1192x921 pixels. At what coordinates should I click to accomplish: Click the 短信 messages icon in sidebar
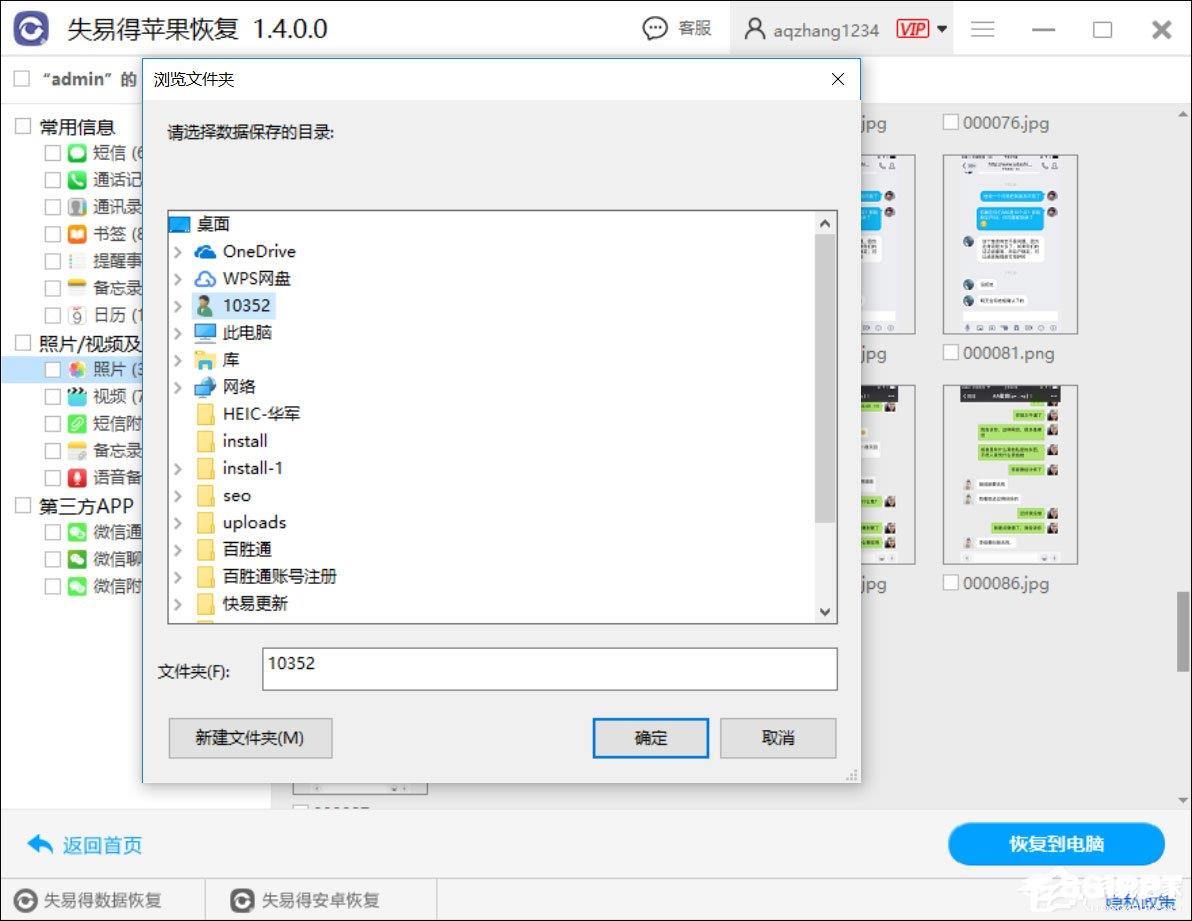pos(77,153)
